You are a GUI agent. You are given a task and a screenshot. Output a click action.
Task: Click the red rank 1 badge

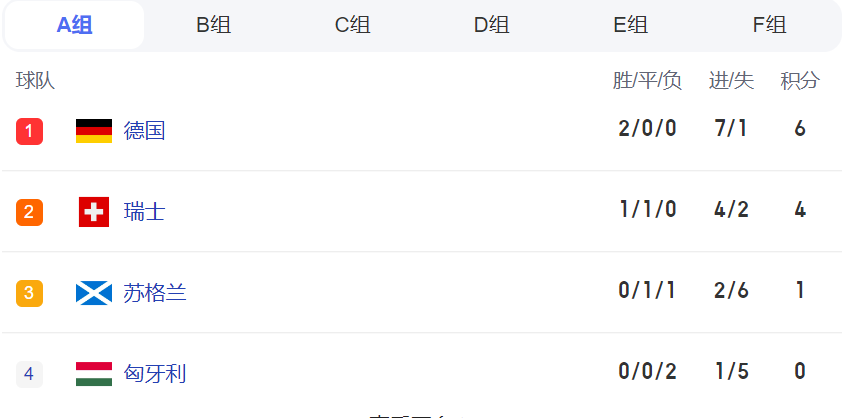coord(29,131)
